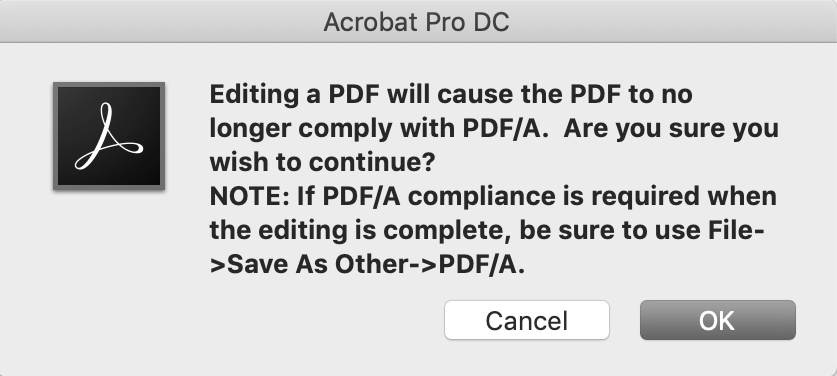Confirm editing by clicking OK
837x376 pixels.
(x=717, y=320)
